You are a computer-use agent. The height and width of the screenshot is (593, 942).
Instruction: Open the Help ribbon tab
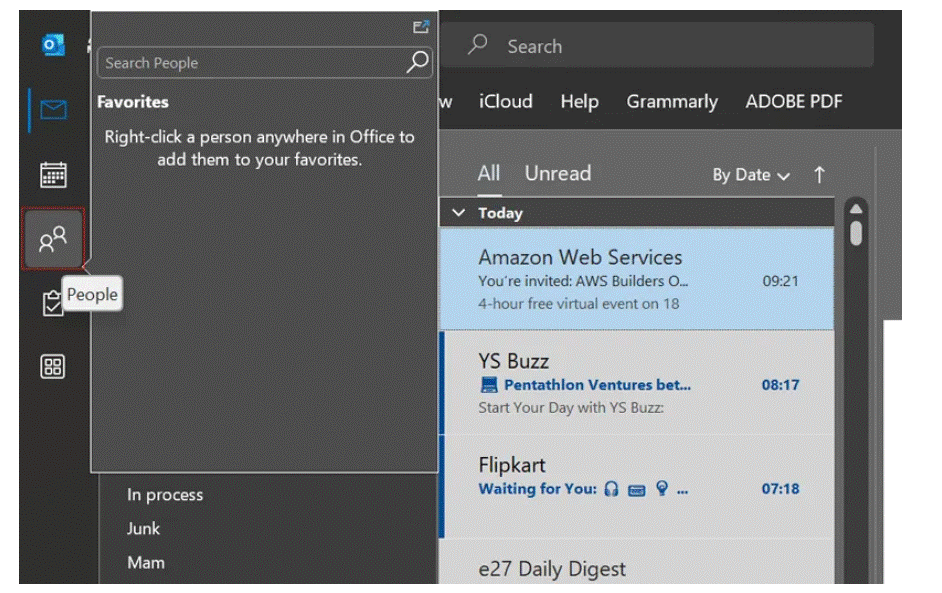(x=579, y=102)
